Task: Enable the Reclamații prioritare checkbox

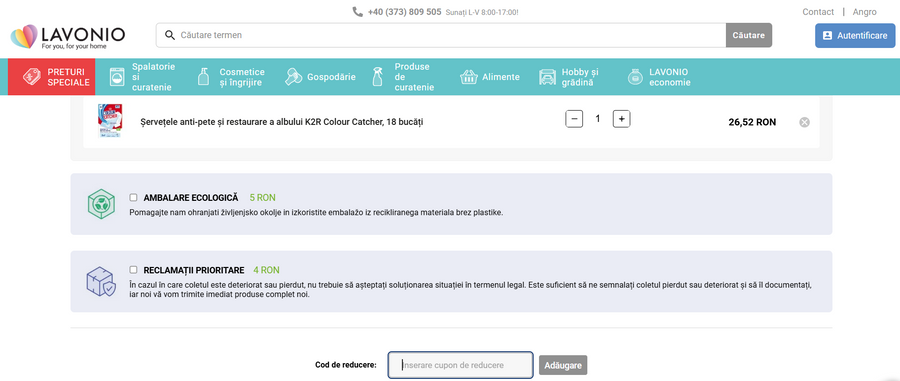Action: click(133, 270)
